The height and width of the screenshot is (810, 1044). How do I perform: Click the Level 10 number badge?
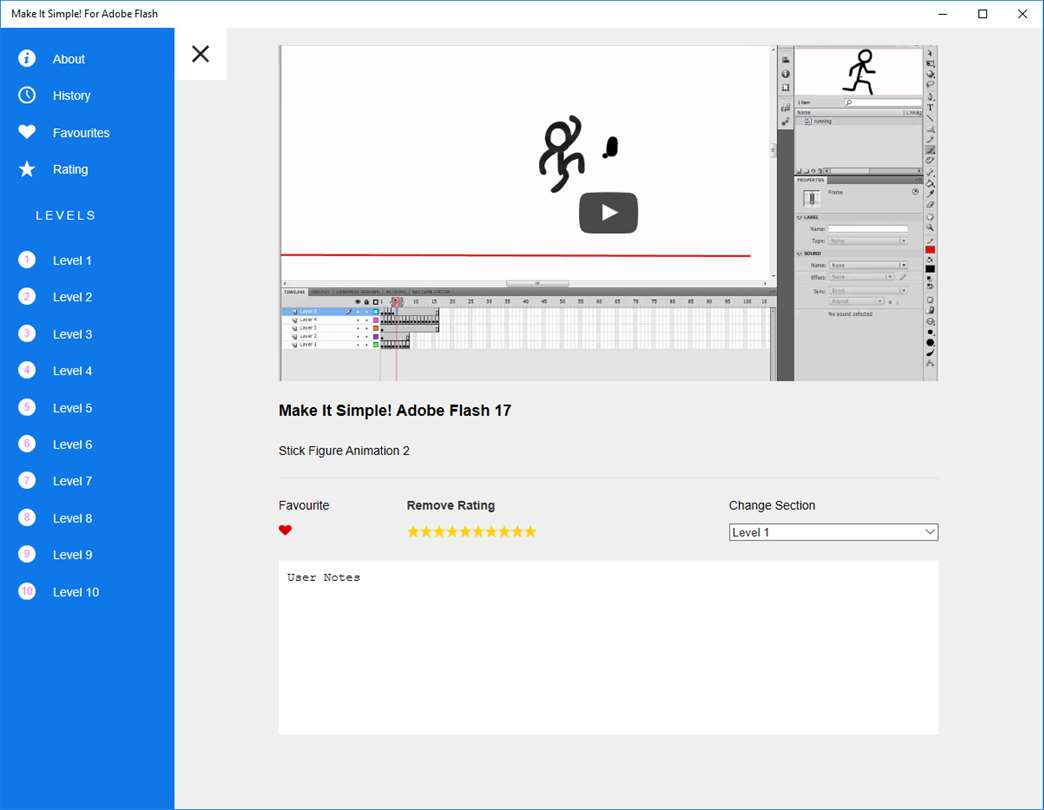pos(27,591)
